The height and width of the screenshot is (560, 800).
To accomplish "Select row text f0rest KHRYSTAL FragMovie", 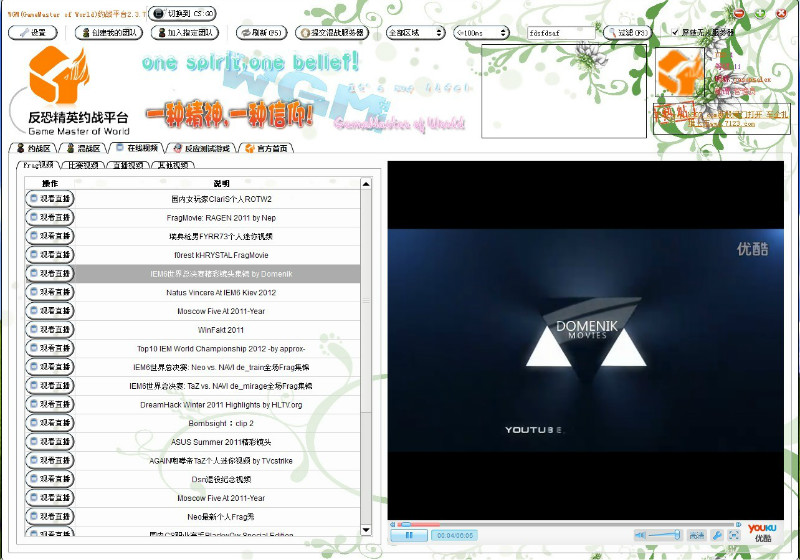I will [x=221, y=255].
